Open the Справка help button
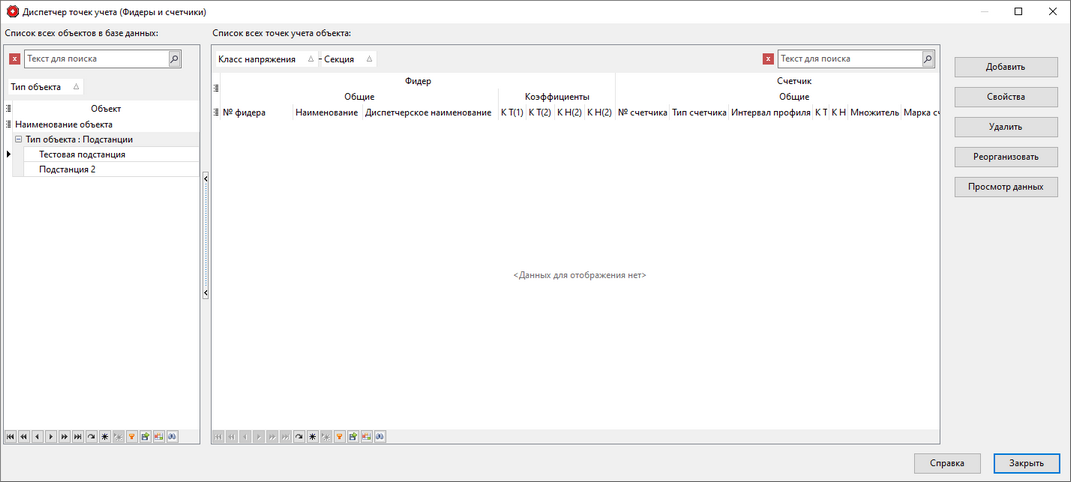Screen dimensions: 1071x482 (947, 464)
